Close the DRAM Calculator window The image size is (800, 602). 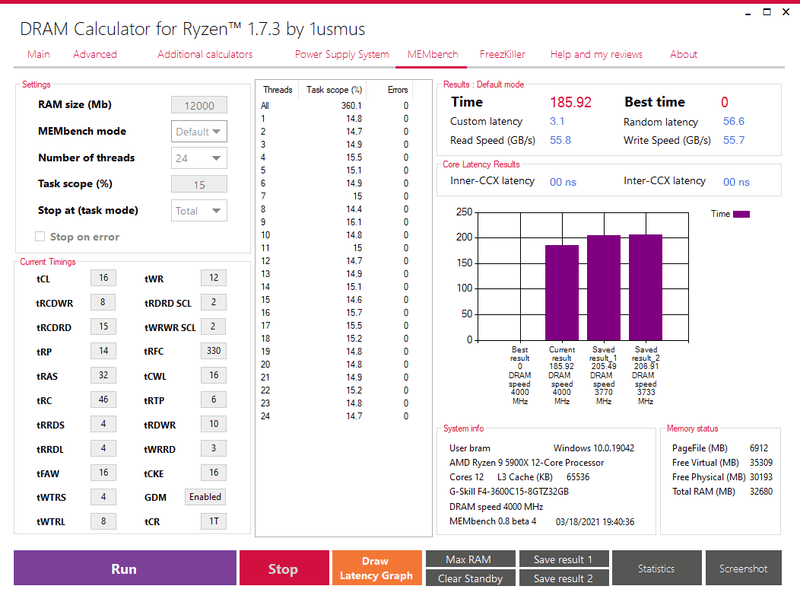pos(786,12)
